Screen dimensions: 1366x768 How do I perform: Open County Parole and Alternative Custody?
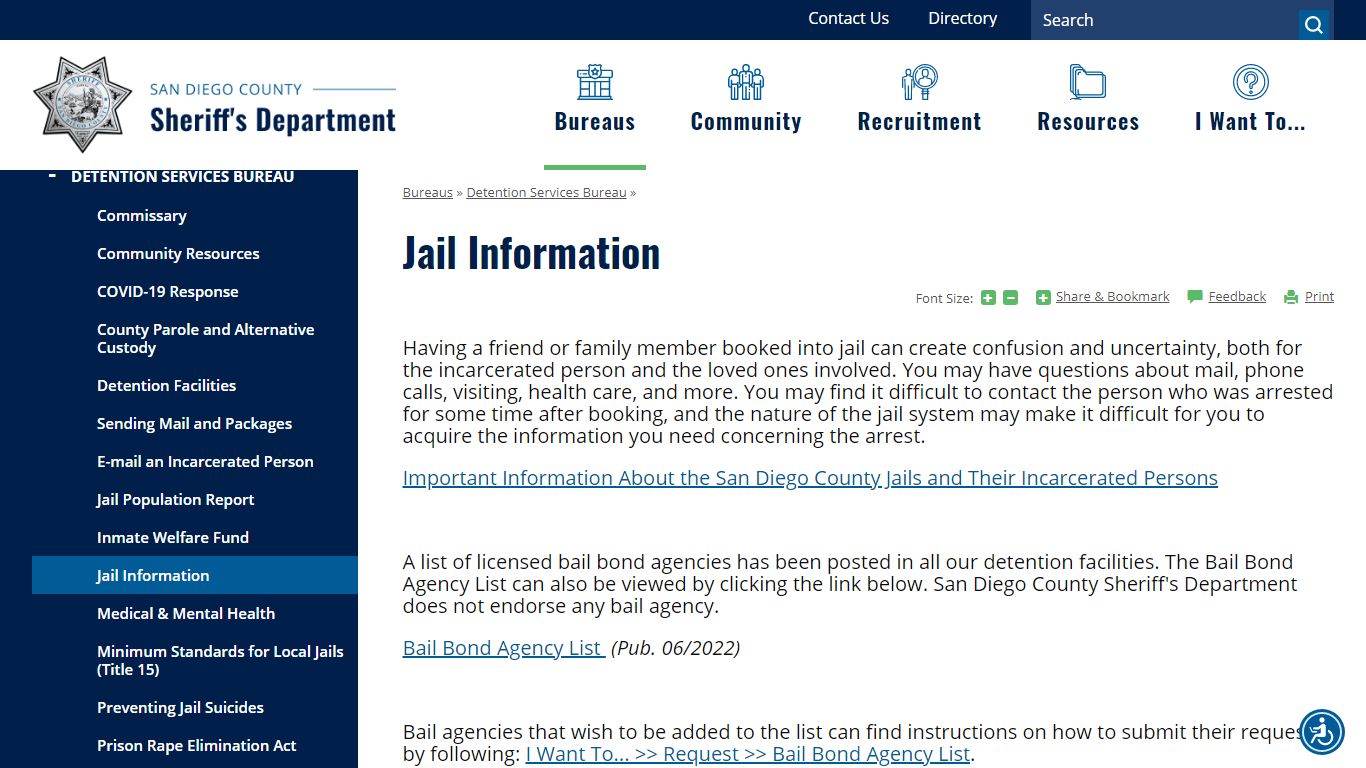point(206,338)
